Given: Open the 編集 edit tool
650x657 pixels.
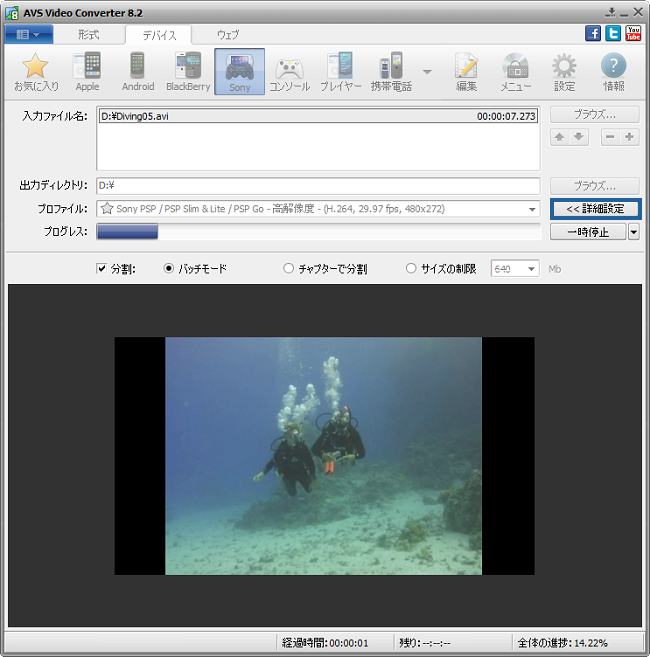Looking at the screenshot, I should (x=466, y=72).
